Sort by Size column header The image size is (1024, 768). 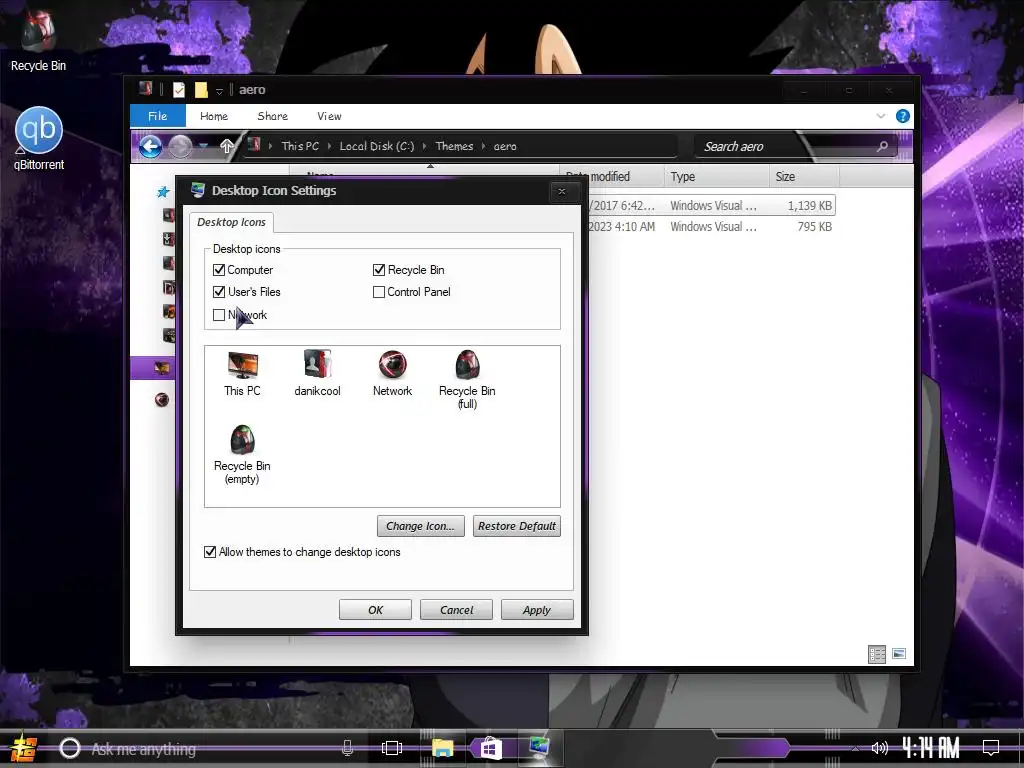pos(804,176)
